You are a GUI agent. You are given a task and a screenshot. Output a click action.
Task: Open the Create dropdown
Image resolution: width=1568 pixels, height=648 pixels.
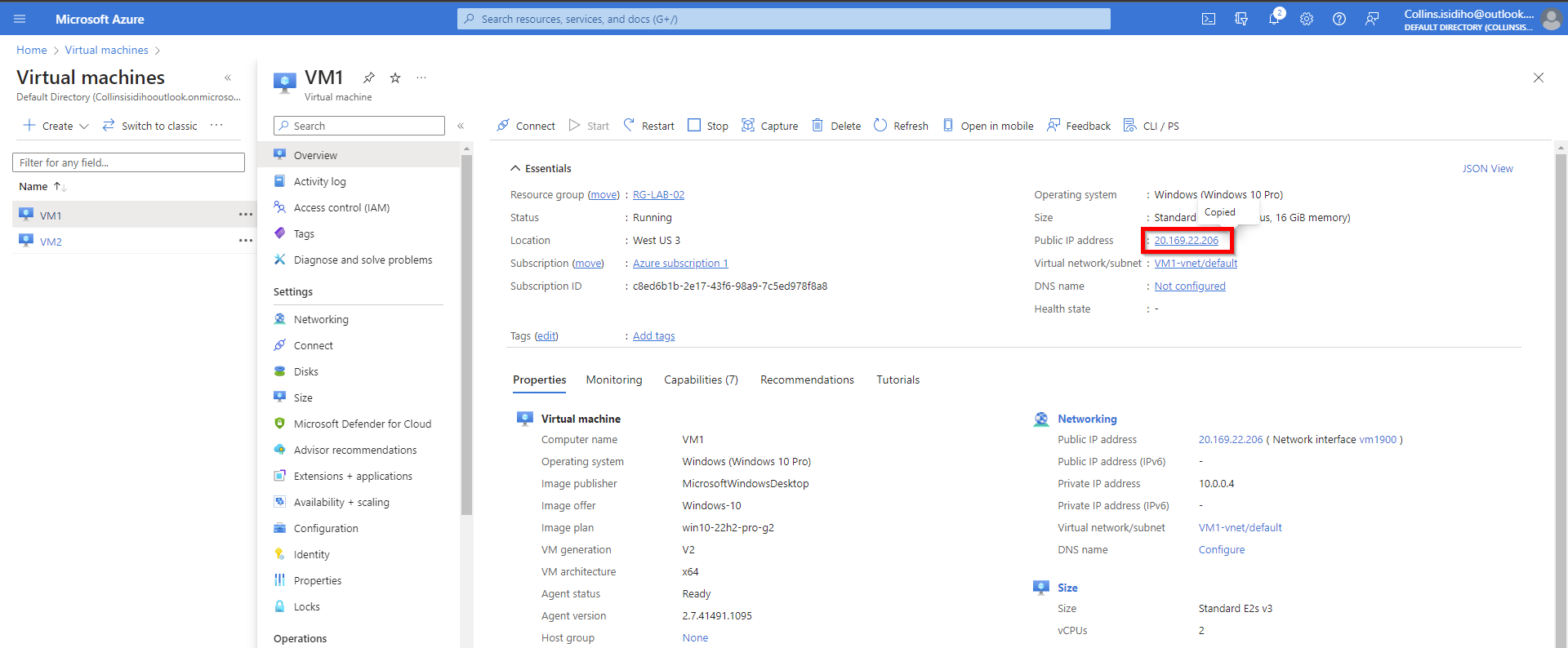pos(56,126)
